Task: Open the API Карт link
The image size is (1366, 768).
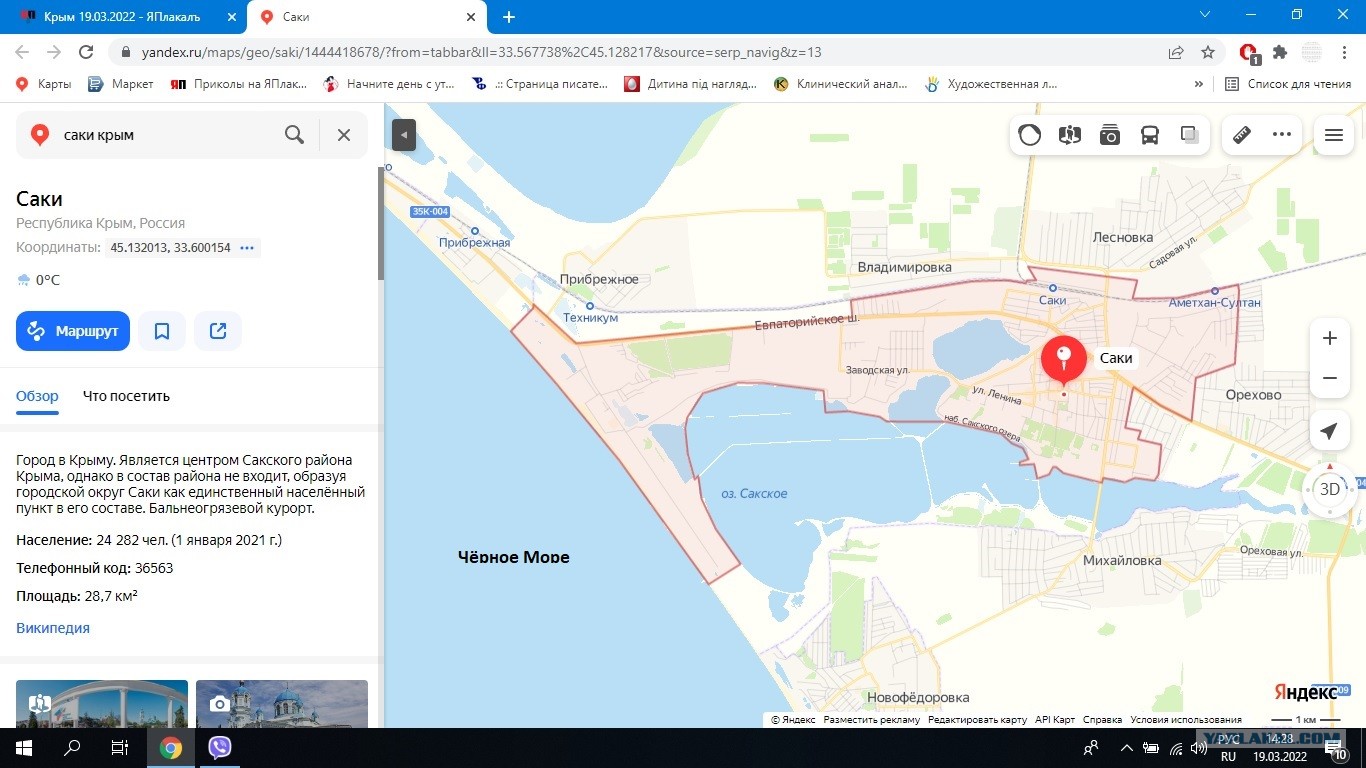Action: (x=1055, y=720)
